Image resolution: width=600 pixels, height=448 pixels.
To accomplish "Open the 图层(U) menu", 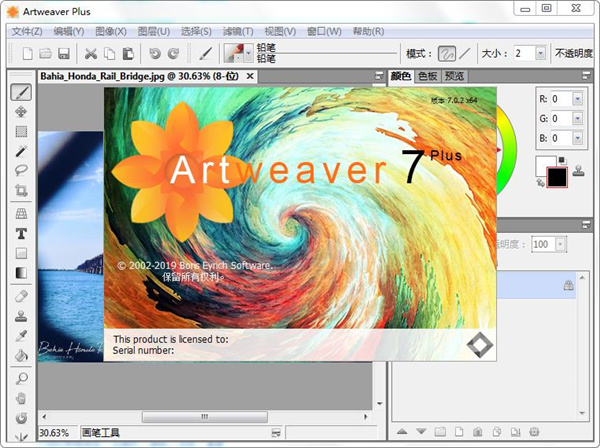I will click(154, 31).
